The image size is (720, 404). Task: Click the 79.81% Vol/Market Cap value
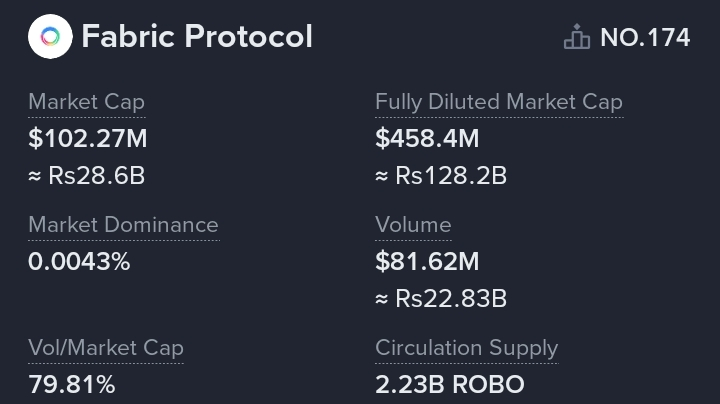pos(72,385)
